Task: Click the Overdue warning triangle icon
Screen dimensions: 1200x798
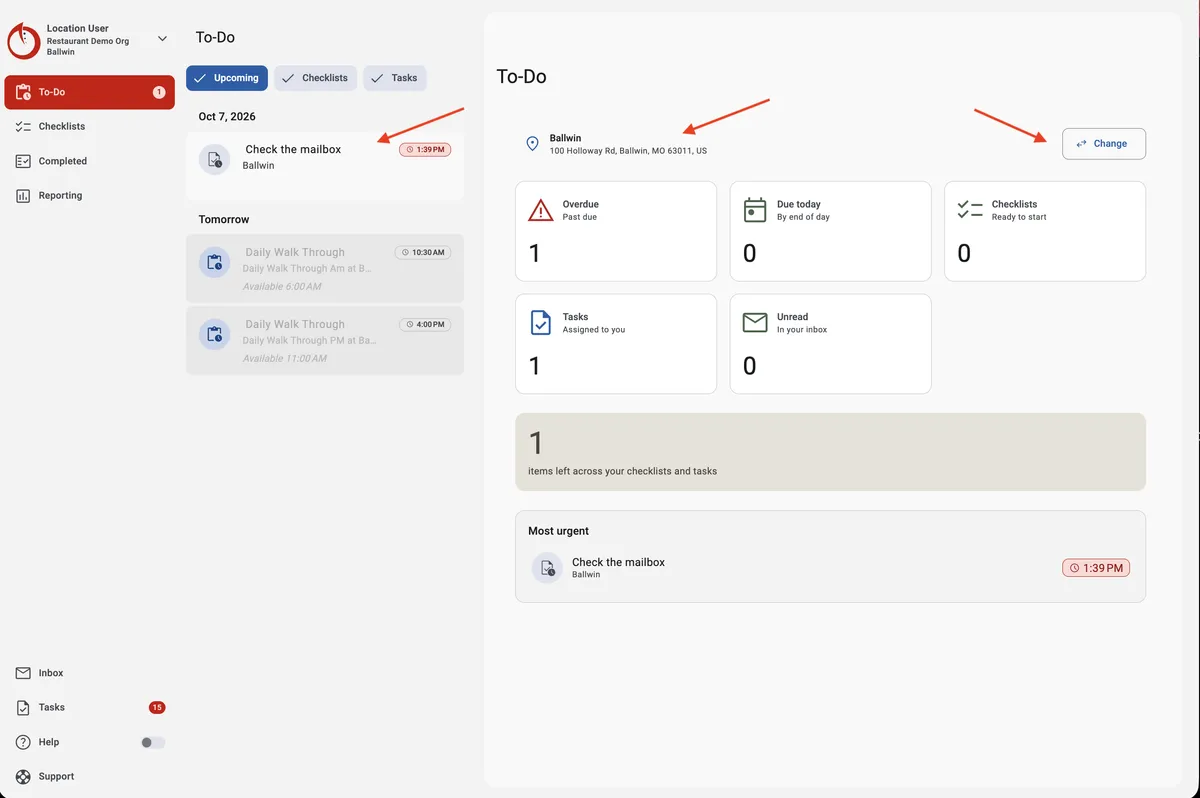Action: click(540, 210)
